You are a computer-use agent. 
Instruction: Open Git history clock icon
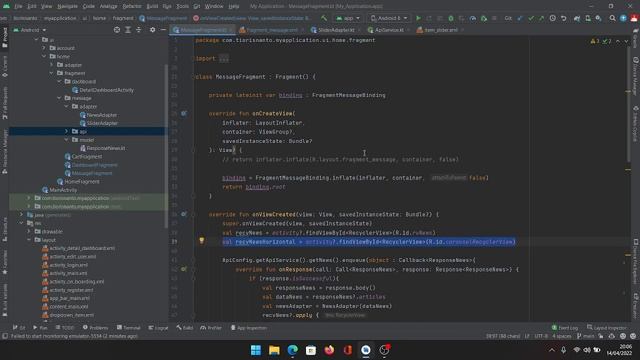(552, 18)
